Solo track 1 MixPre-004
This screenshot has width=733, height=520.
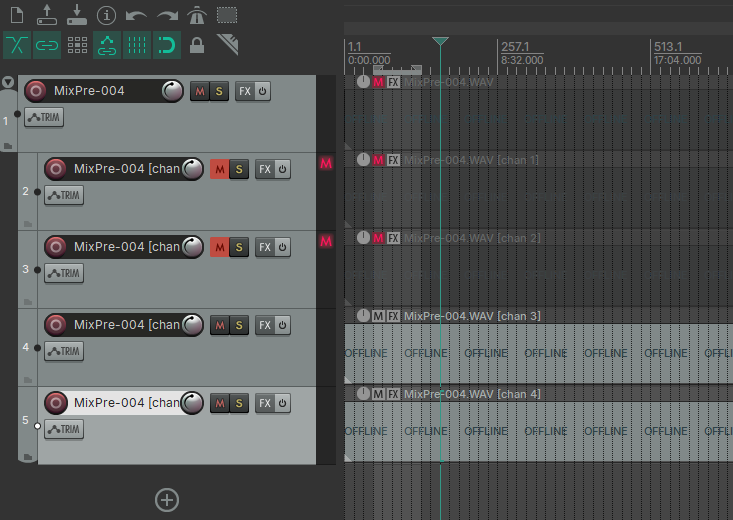[219, 91]
